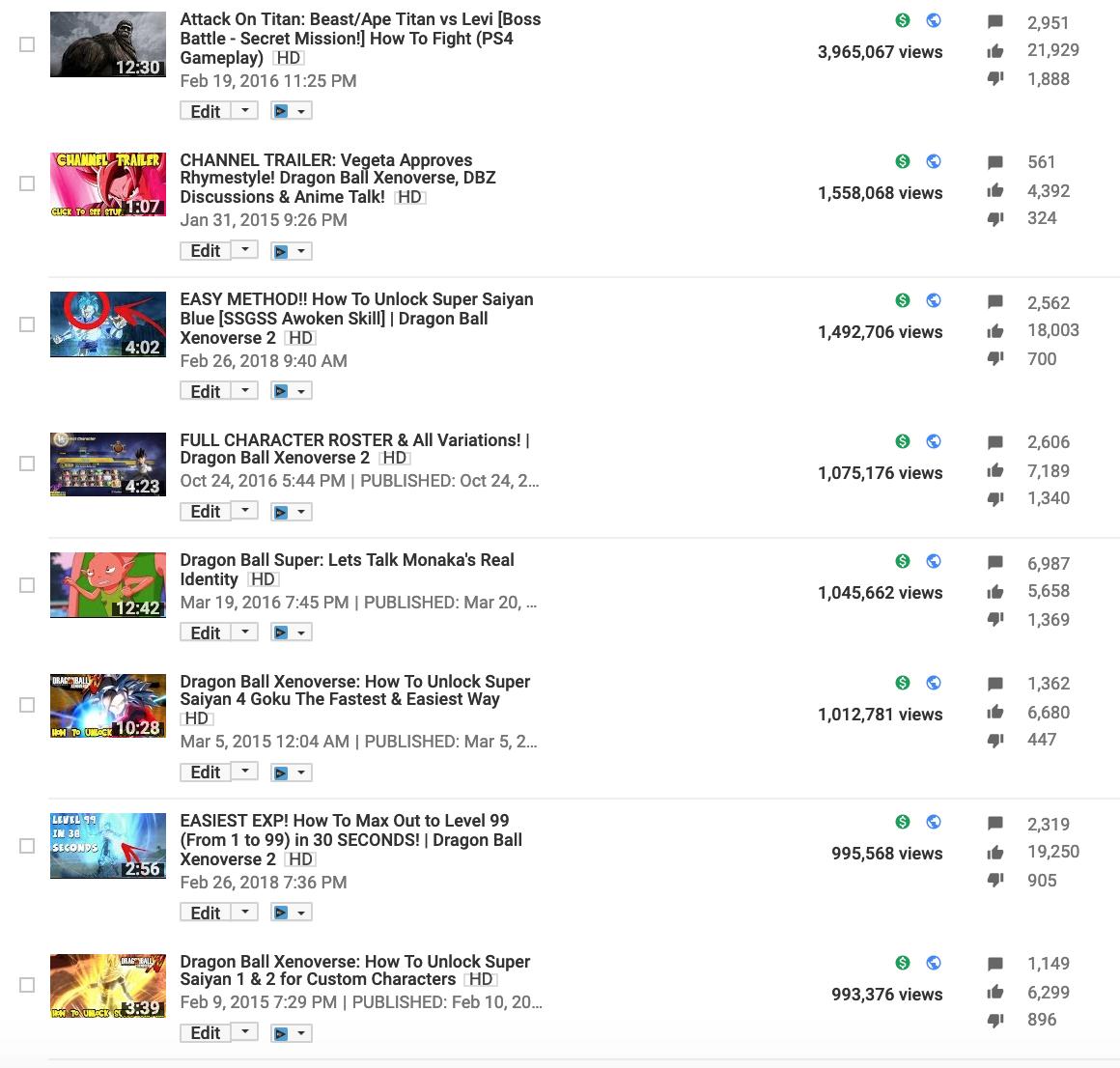Image resolution: width=1120 pixels, height=1068 pixels.
Task: Open Edit dropdown arrow for Super Saiyan 1 & 2 video
Action: (245, 1033)
